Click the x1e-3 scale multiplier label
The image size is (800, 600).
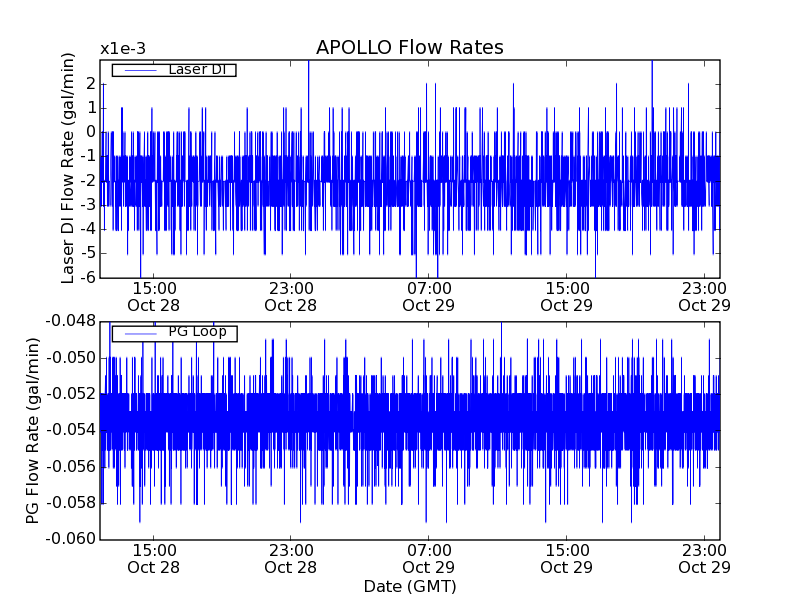coord(123,49)
